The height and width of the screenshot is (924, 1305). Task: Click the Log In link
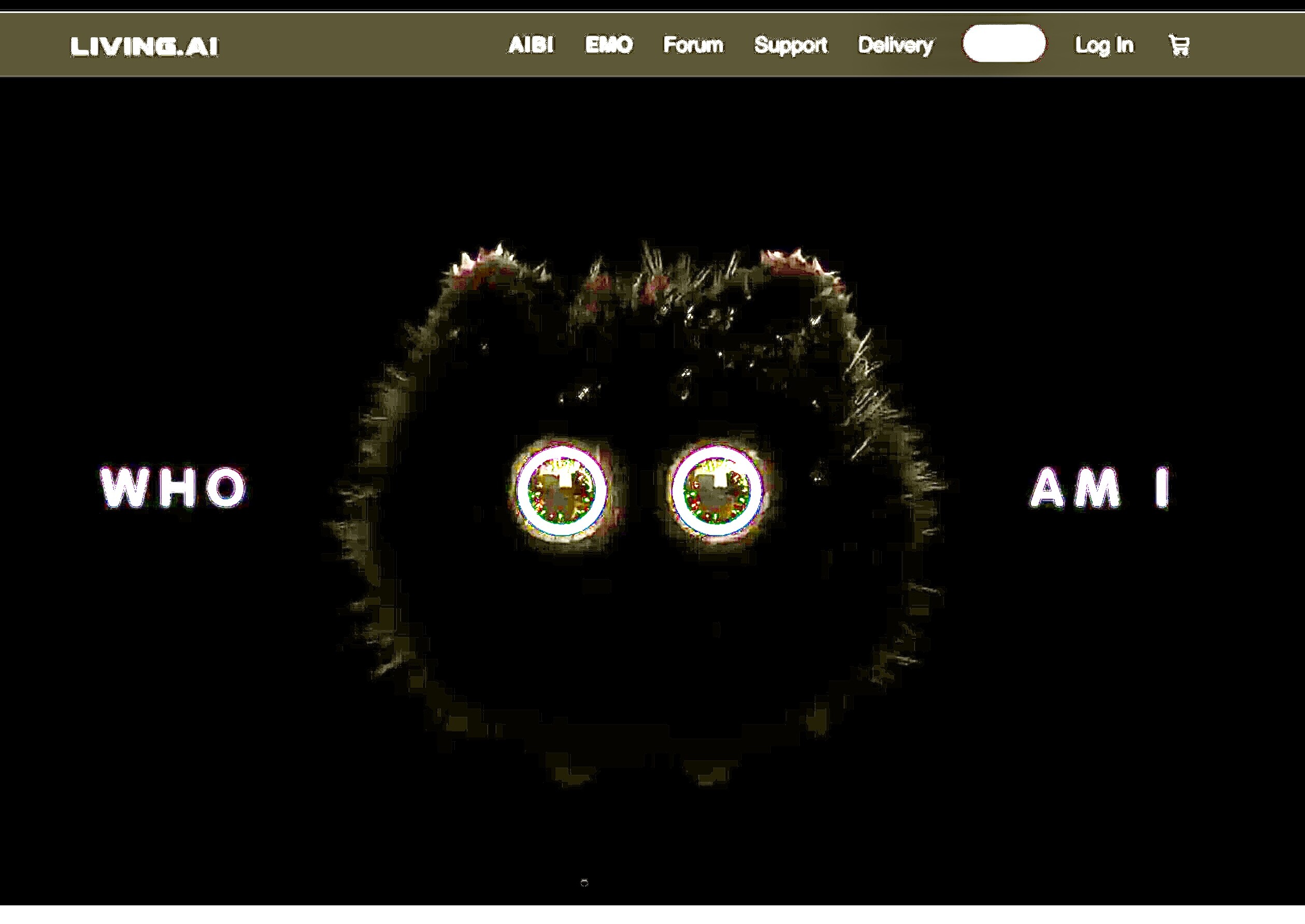tap(1103, 46)
